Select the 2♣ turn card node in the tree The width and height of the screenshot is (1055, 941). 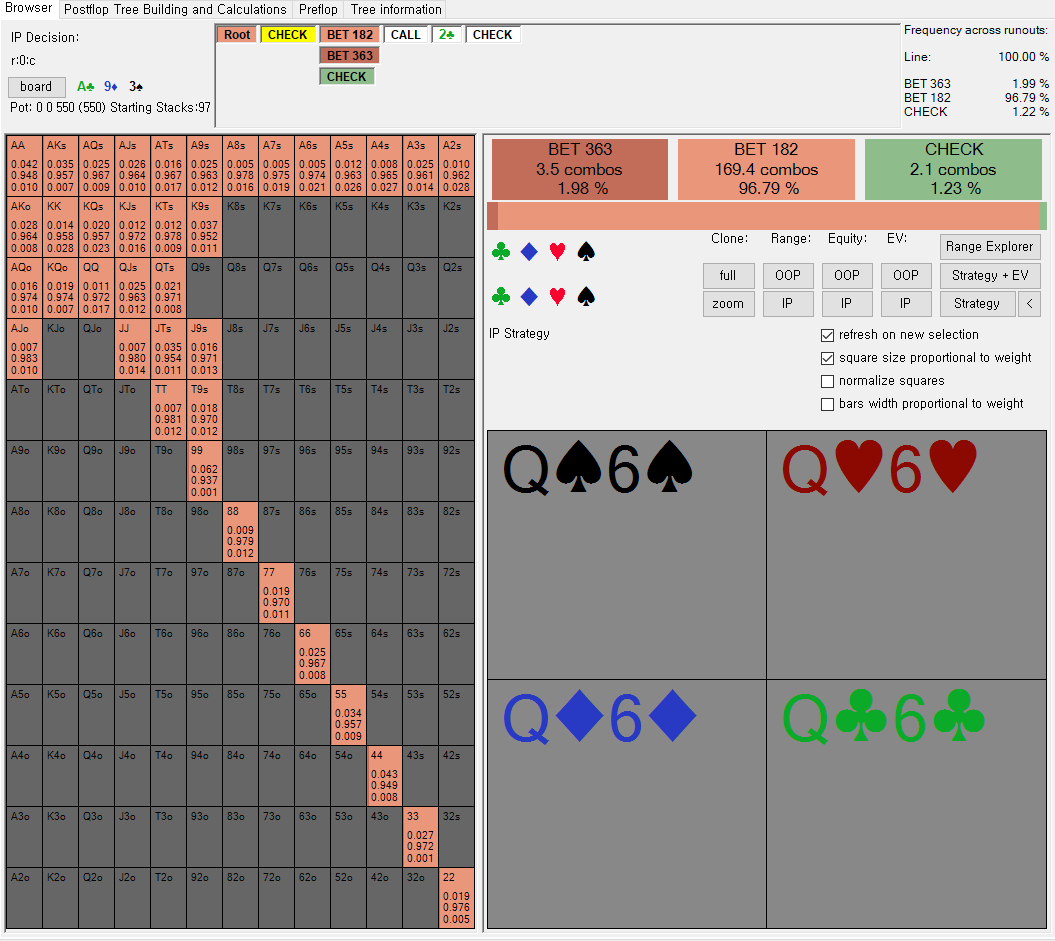(447, 34)
